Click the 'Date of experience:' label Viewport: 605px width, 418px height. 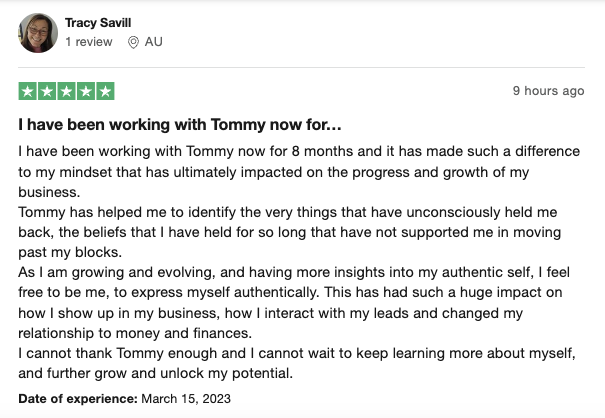pyautogui.click(x=78, y=398)
